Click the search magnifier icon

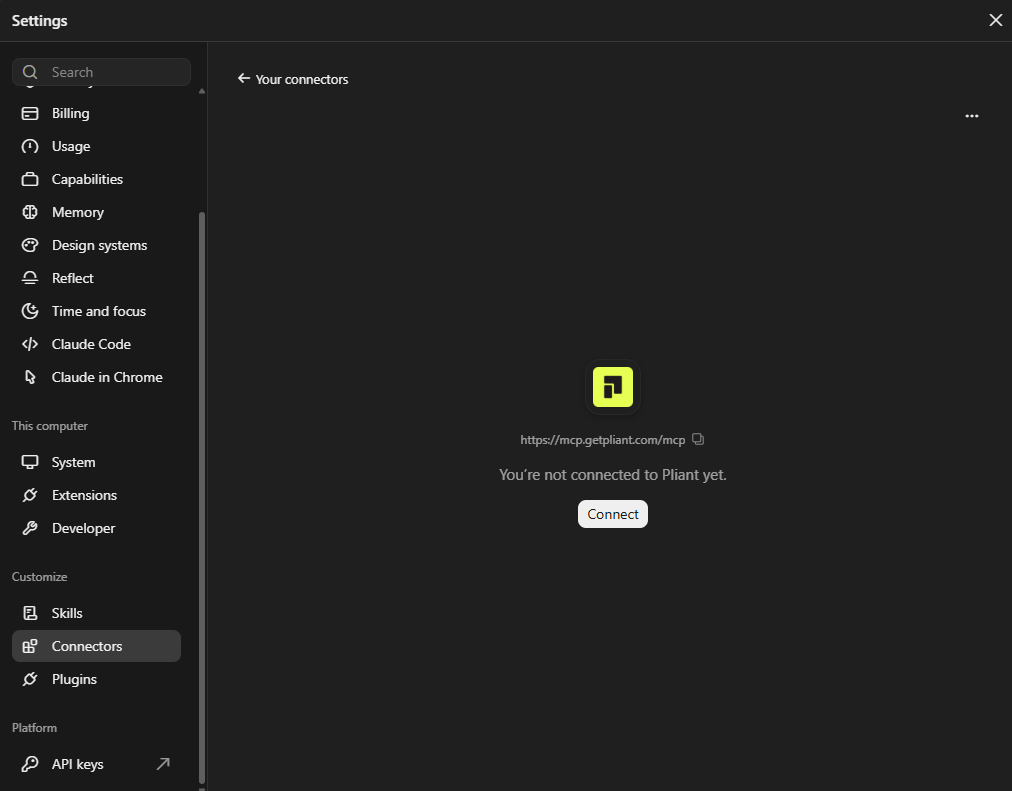pos(30,72)
